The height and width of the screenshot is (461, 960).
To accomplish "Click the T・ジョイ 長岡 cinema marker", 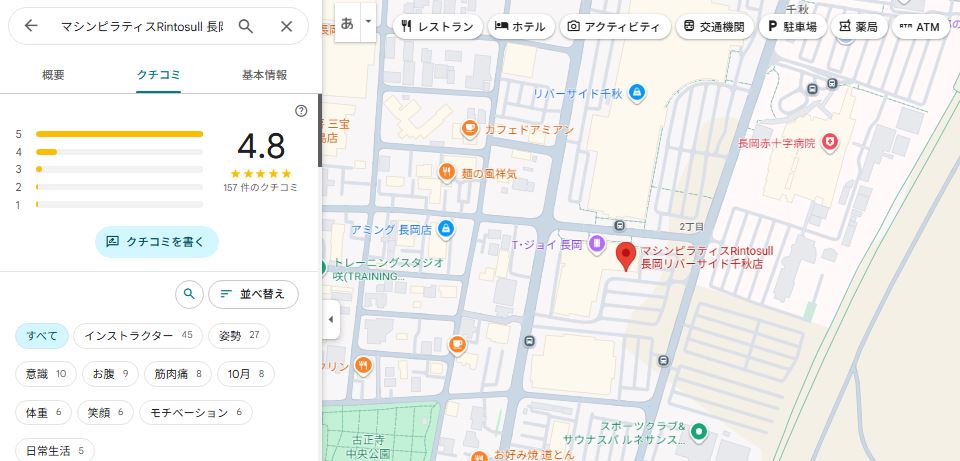I will [596, 242].
